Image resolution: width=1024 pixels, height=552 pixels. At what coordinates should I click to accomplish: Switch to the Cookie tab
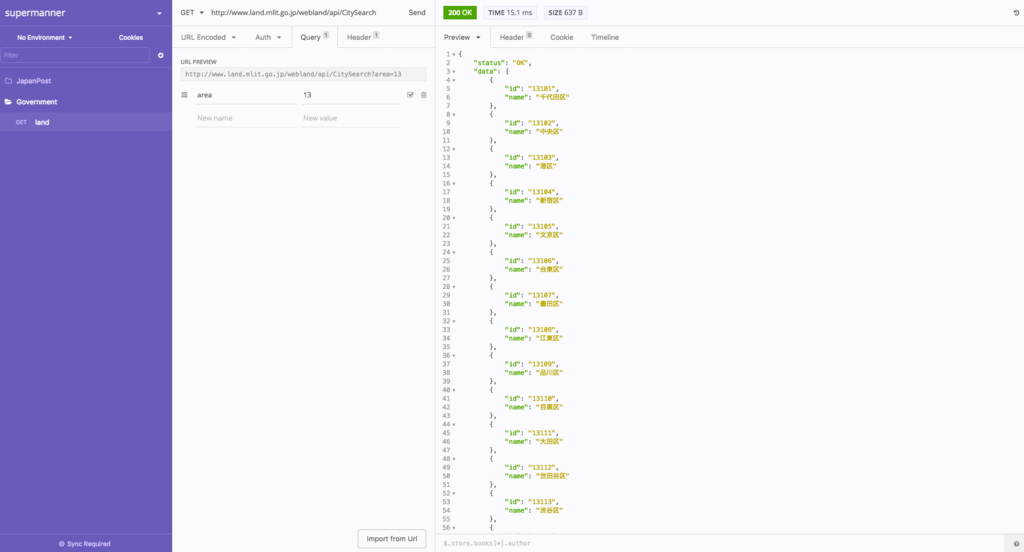[x=562, y=37]
